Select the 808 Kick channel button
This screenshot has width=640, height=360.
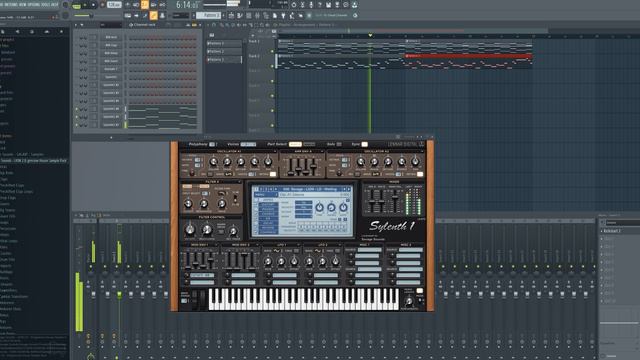pyautogui.click(x=111, y=37)
